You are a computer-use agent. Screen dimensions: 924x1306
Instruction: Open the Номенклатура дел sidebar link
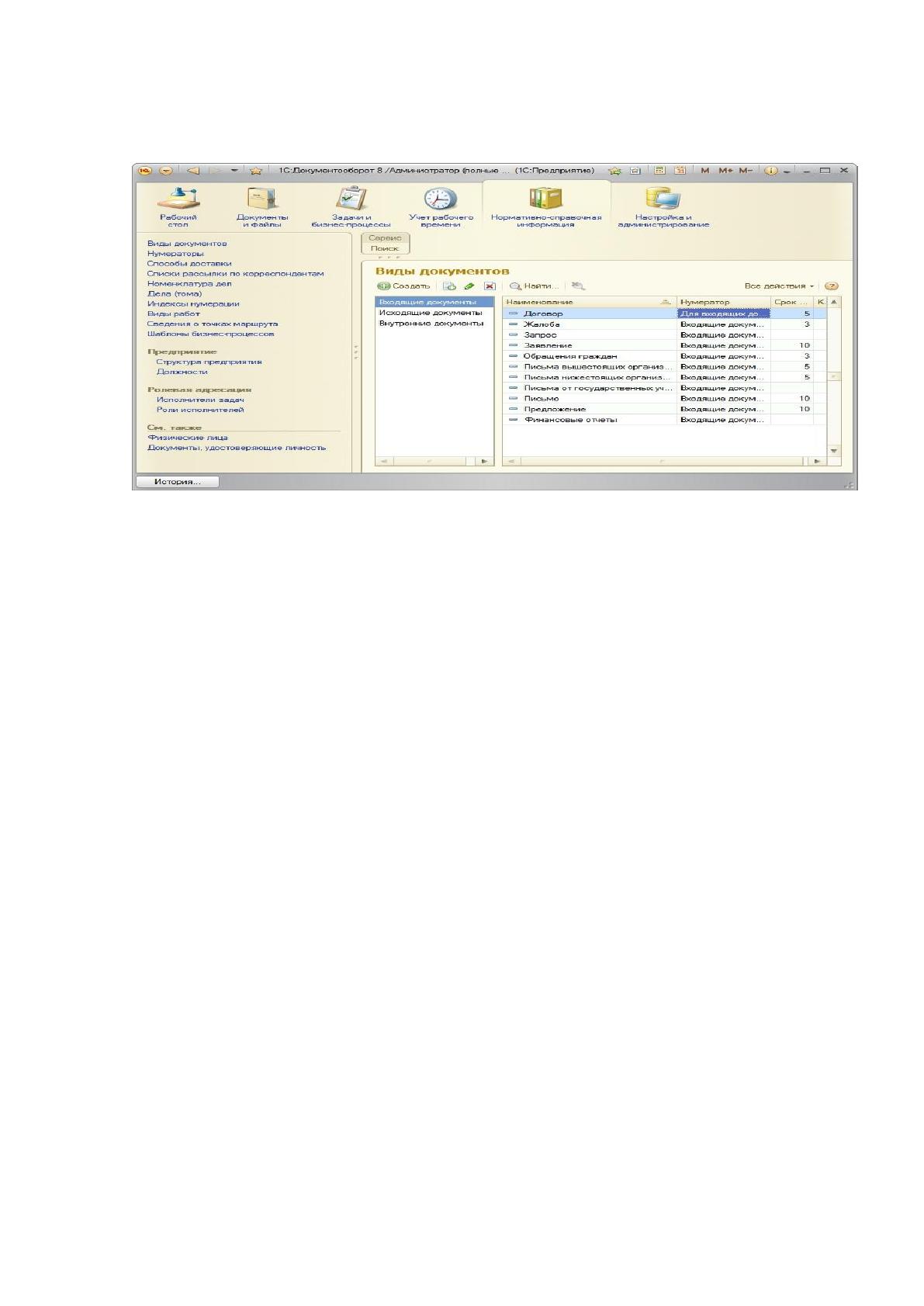tap(189, 283)
